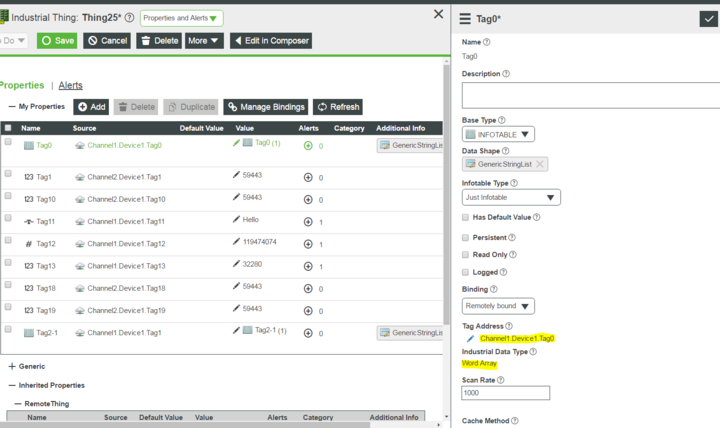Click the pencil edit icon for Tag1 value

click(x=236, y=175)
